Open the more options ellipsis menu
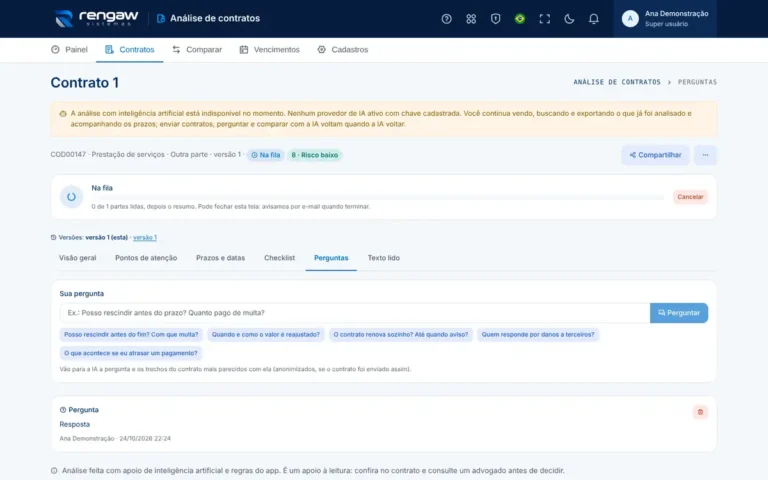The image size is (768, 480). [705, 155]
